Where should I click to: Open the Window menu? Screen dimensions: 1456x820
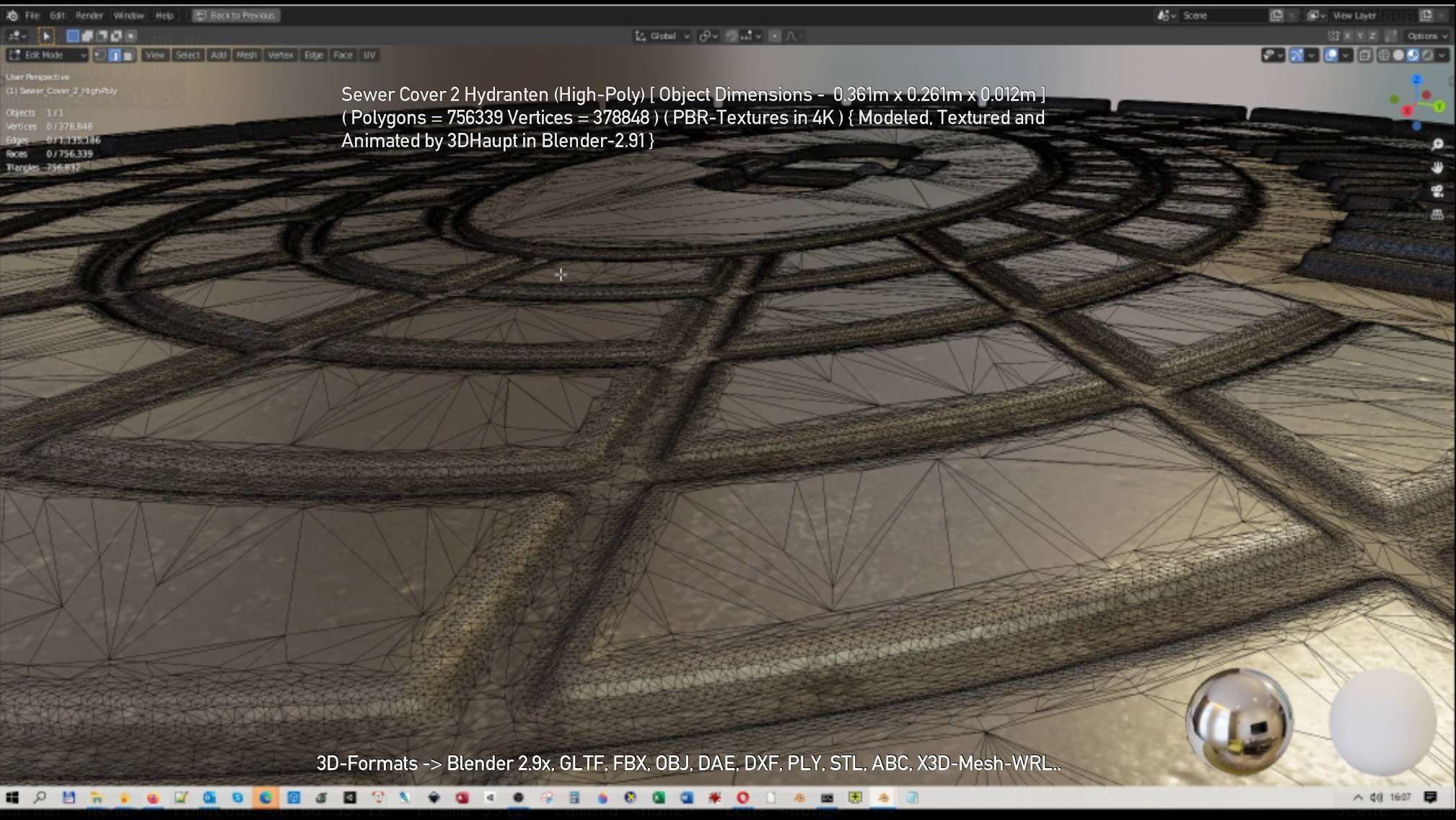[129, 15]
